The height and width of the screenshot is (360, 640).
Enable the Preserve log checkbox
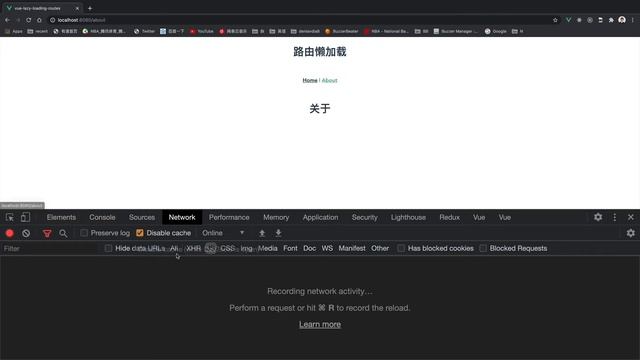[84, 233]
